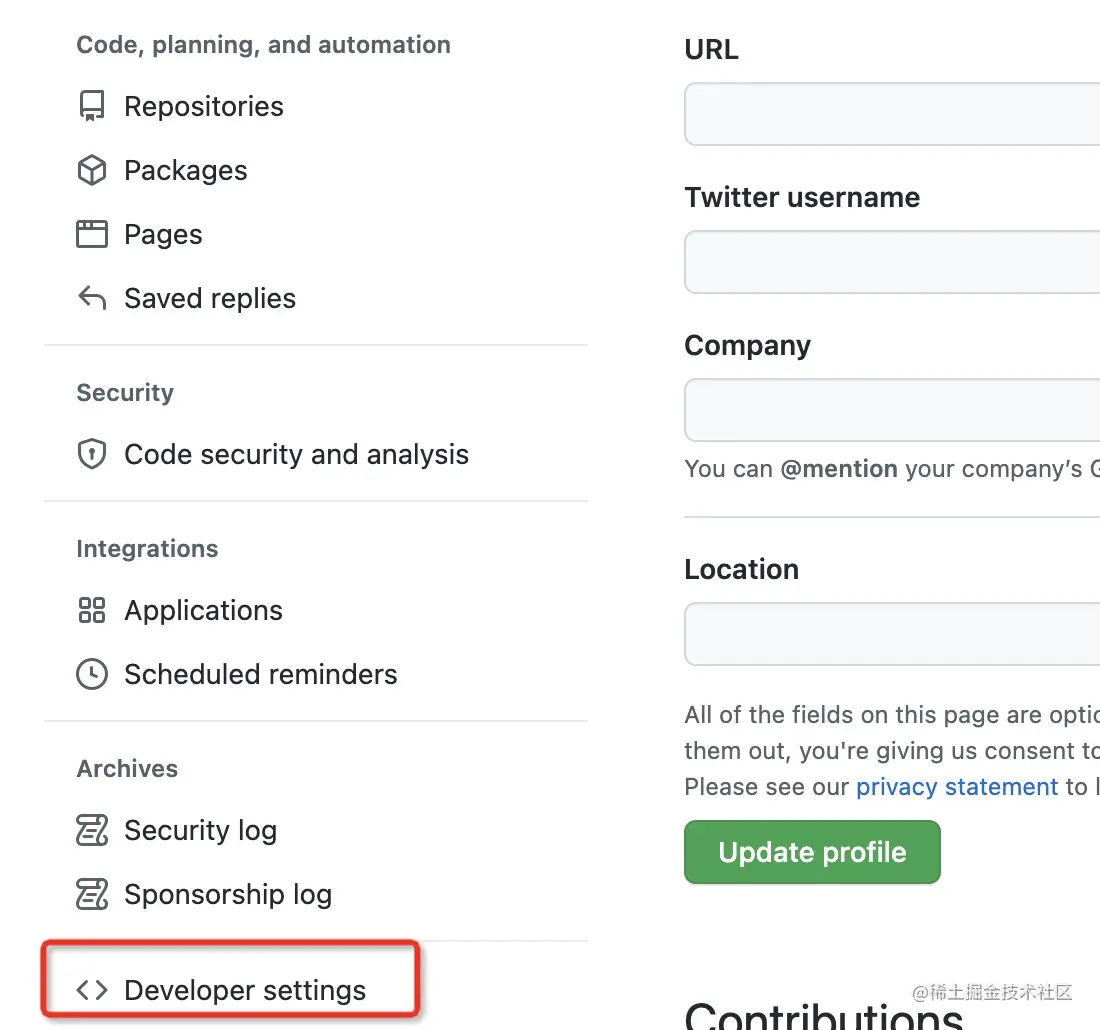1100x1030 pixels.
Task: Click the Sponsorship log icon
Action: click(x=92, y=894)
